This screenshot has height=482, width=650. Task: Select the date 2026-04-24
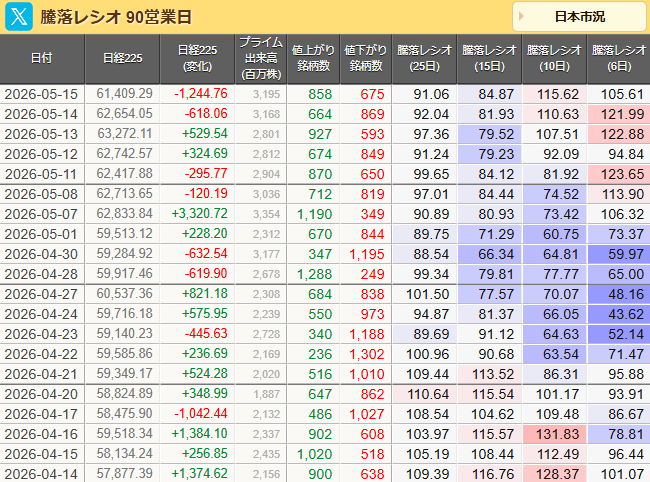pos(41,314)
